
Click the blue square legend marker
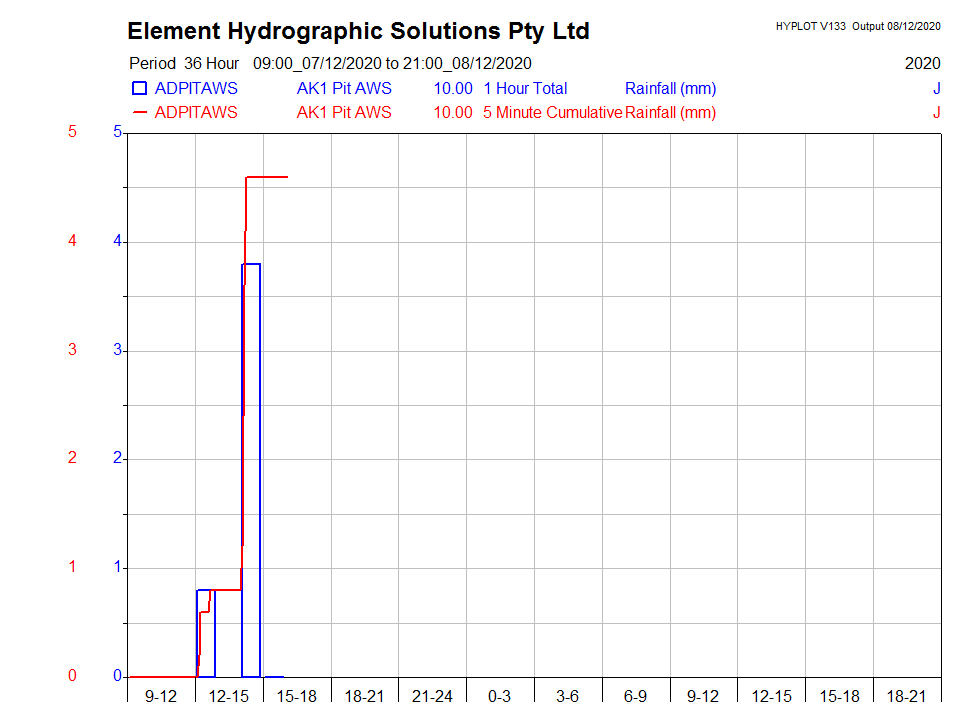[140, 88]
